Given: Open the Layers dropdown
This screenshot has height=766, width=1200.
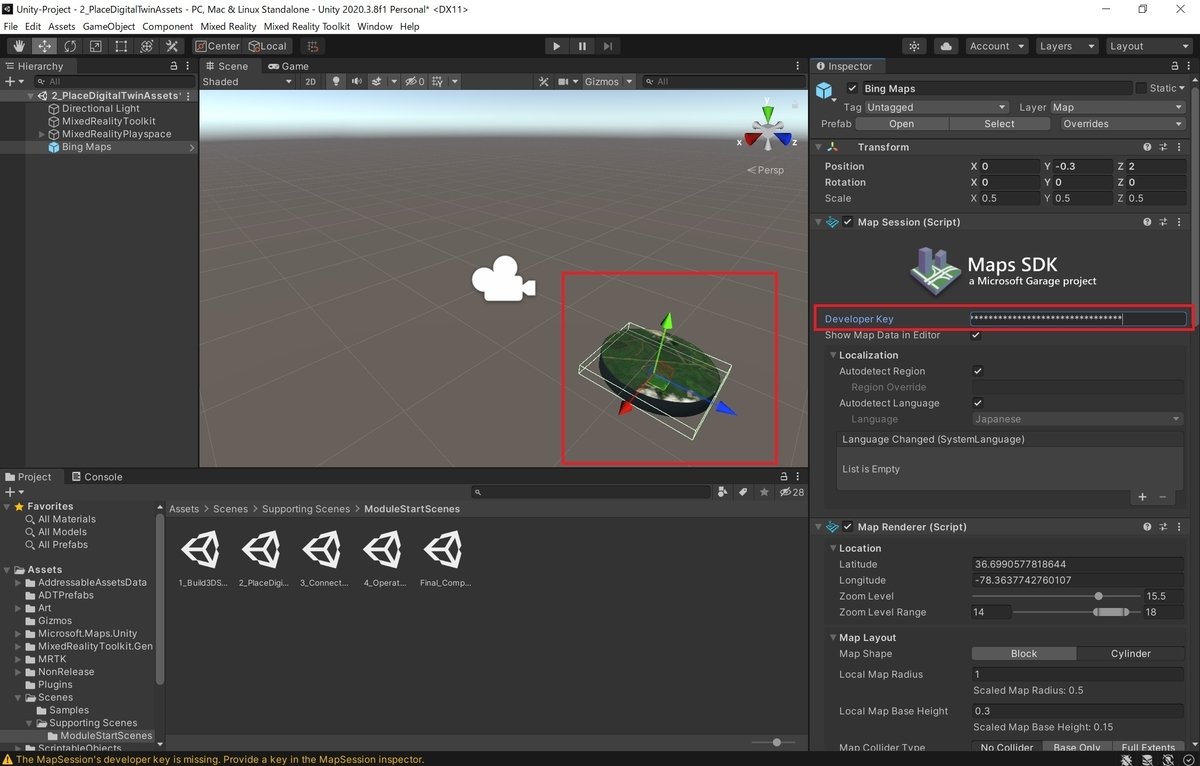Looking at the screenshot, I should (1065, 46).
